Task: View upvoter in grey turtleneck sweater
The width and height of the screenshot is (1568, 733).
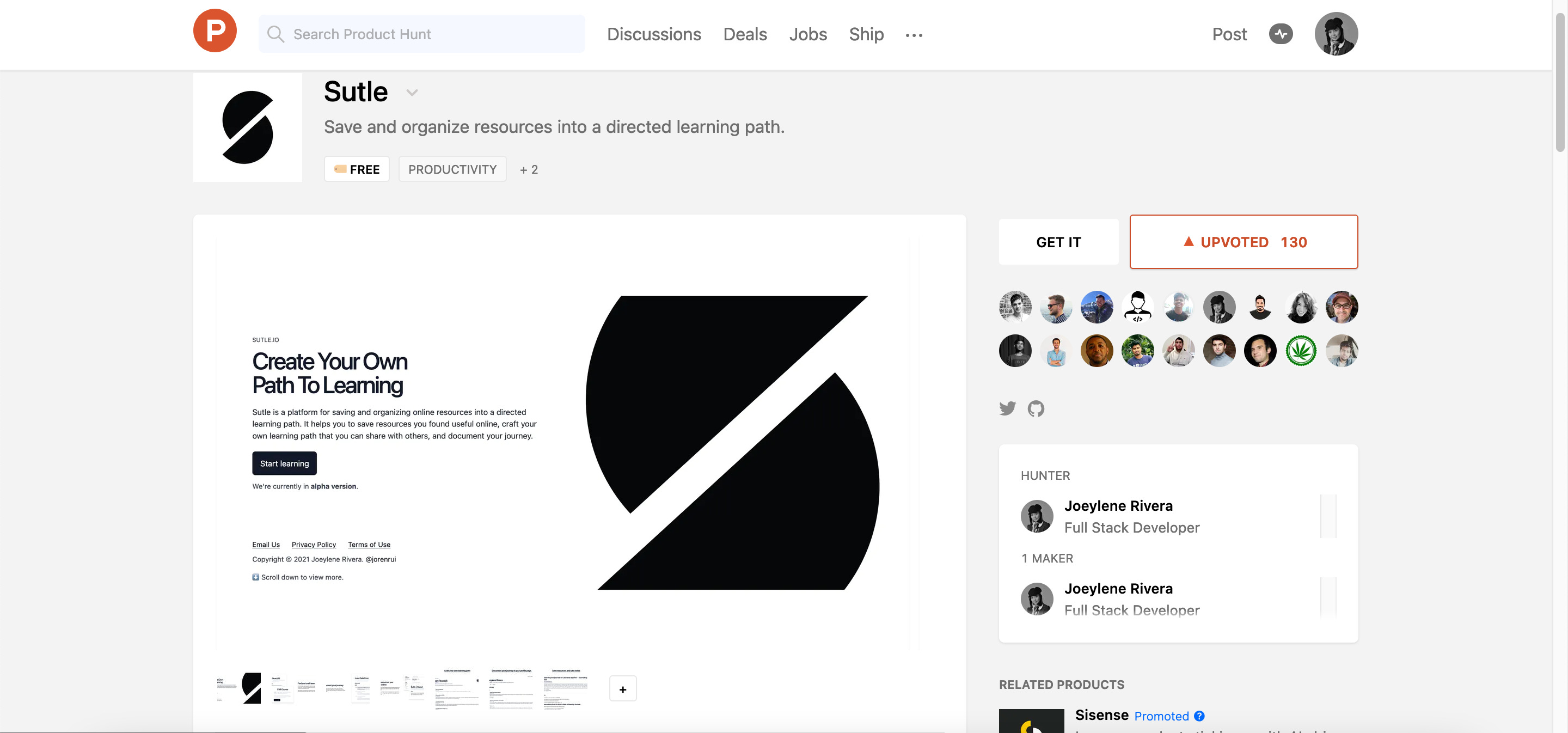Action: (x=1219, y=351)
